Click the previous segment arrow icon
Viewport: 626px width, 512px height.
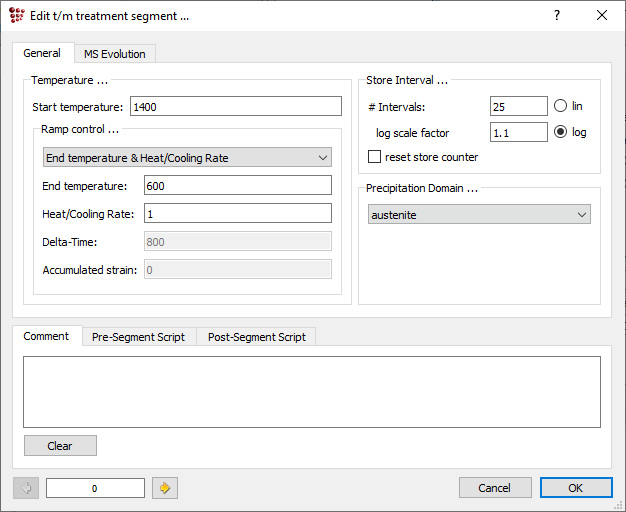click(x=26, y=488)
